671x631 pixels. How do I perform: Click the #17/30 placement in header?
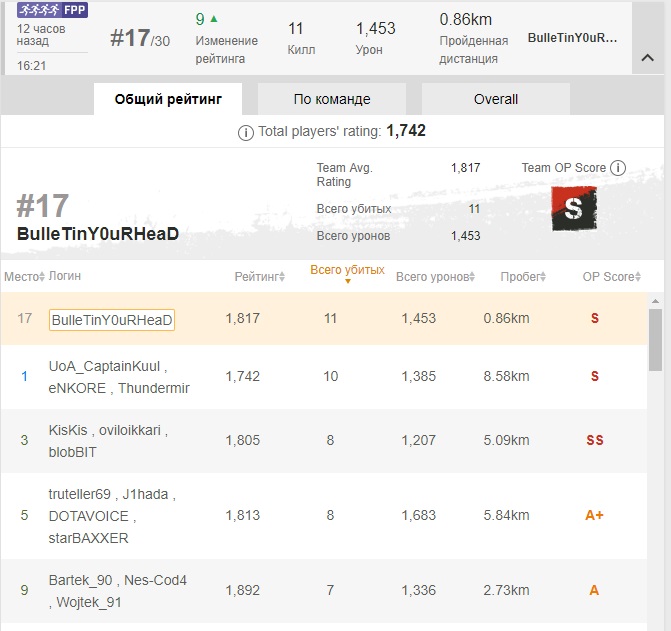point(140,38)
